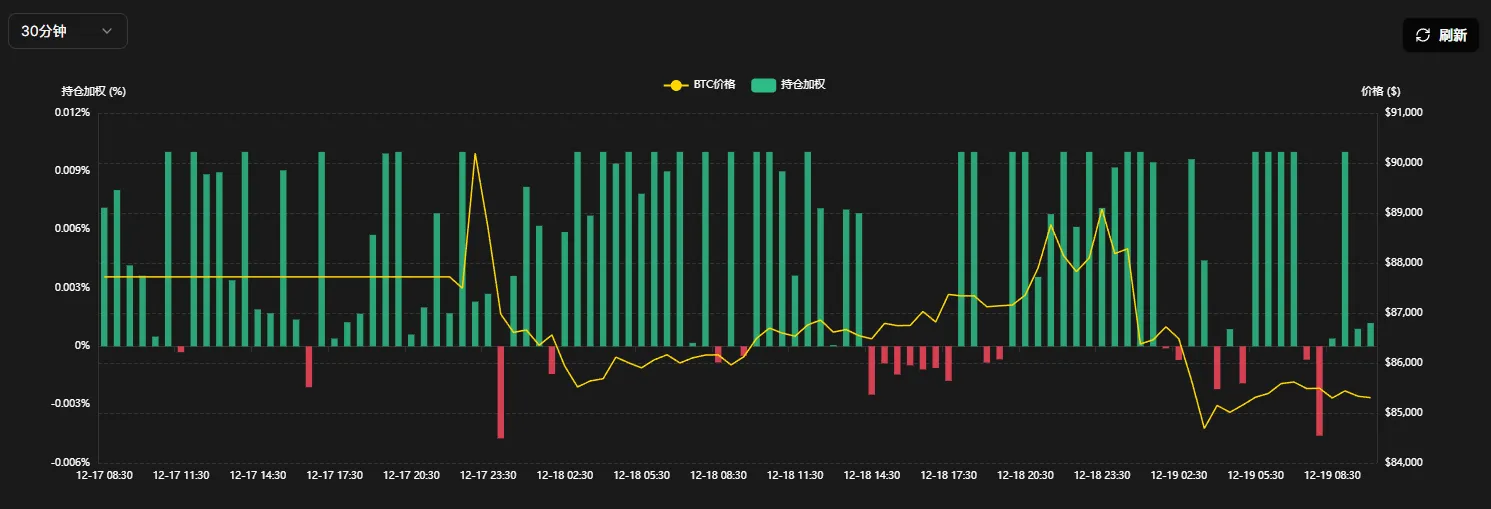Click the $89,000 price axis label

click(1403, 213)
